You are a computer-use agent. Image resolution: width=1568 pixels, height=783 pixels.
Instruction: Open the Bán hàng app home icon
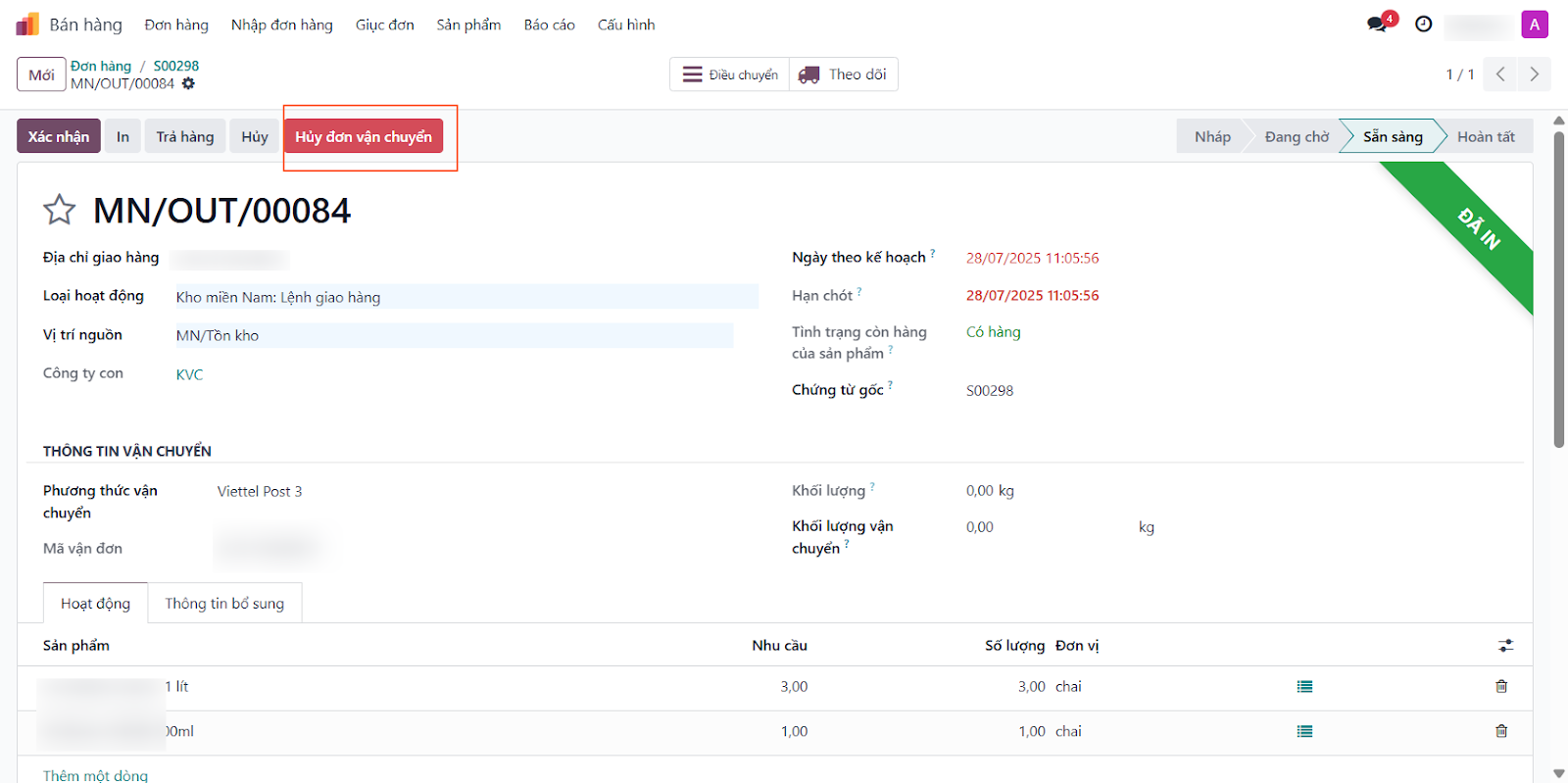coord(27,24)
